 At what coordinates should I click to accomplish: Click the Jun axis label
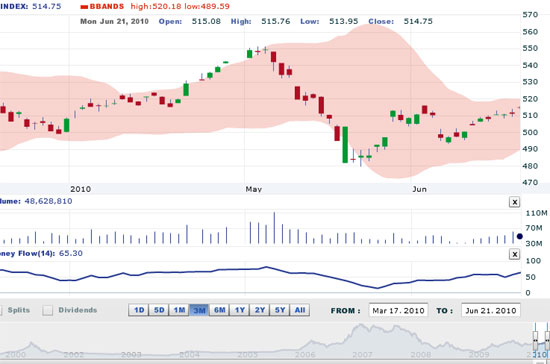click(x=420, y=189)
